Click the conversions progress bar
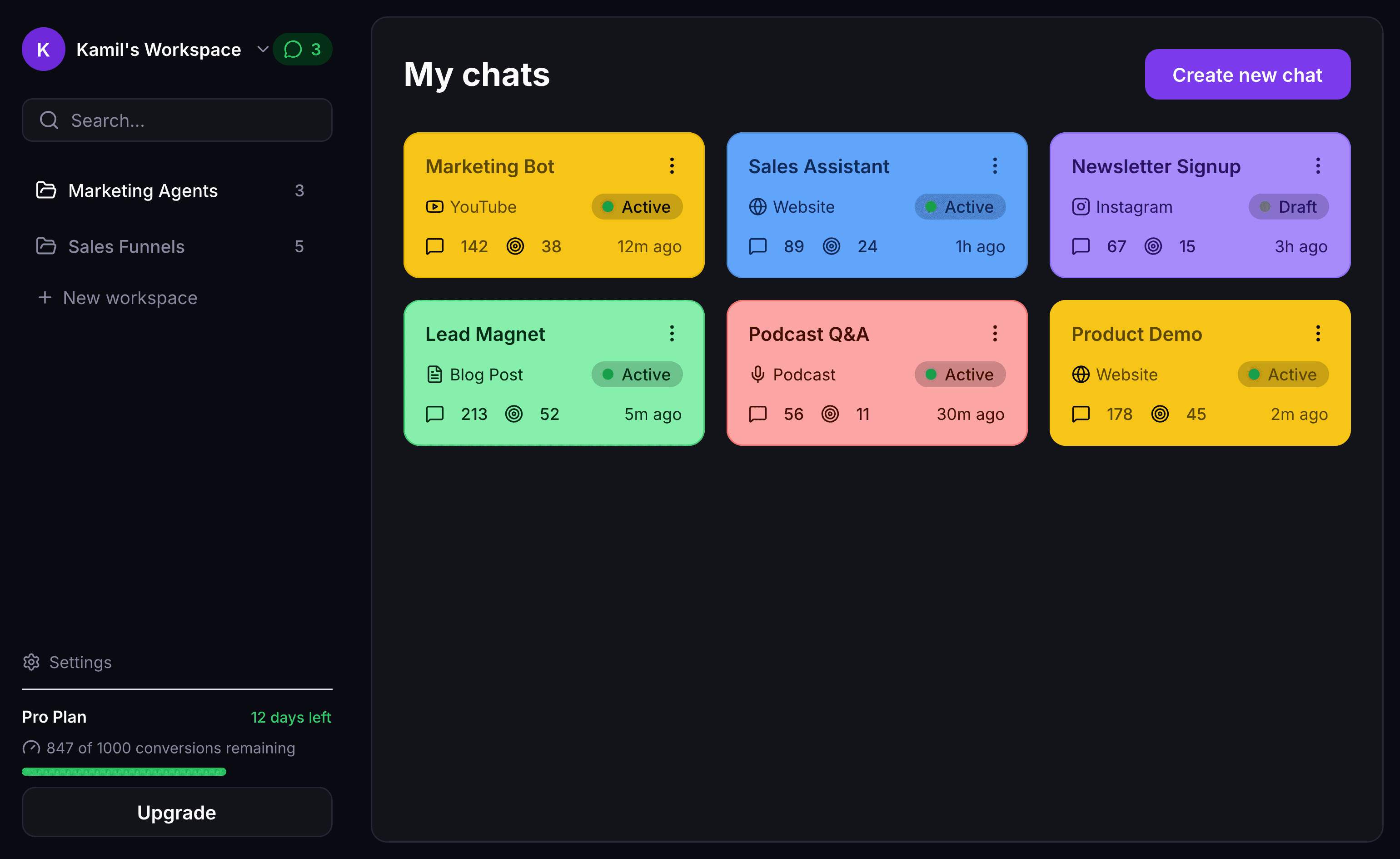 tap(124, 772)
